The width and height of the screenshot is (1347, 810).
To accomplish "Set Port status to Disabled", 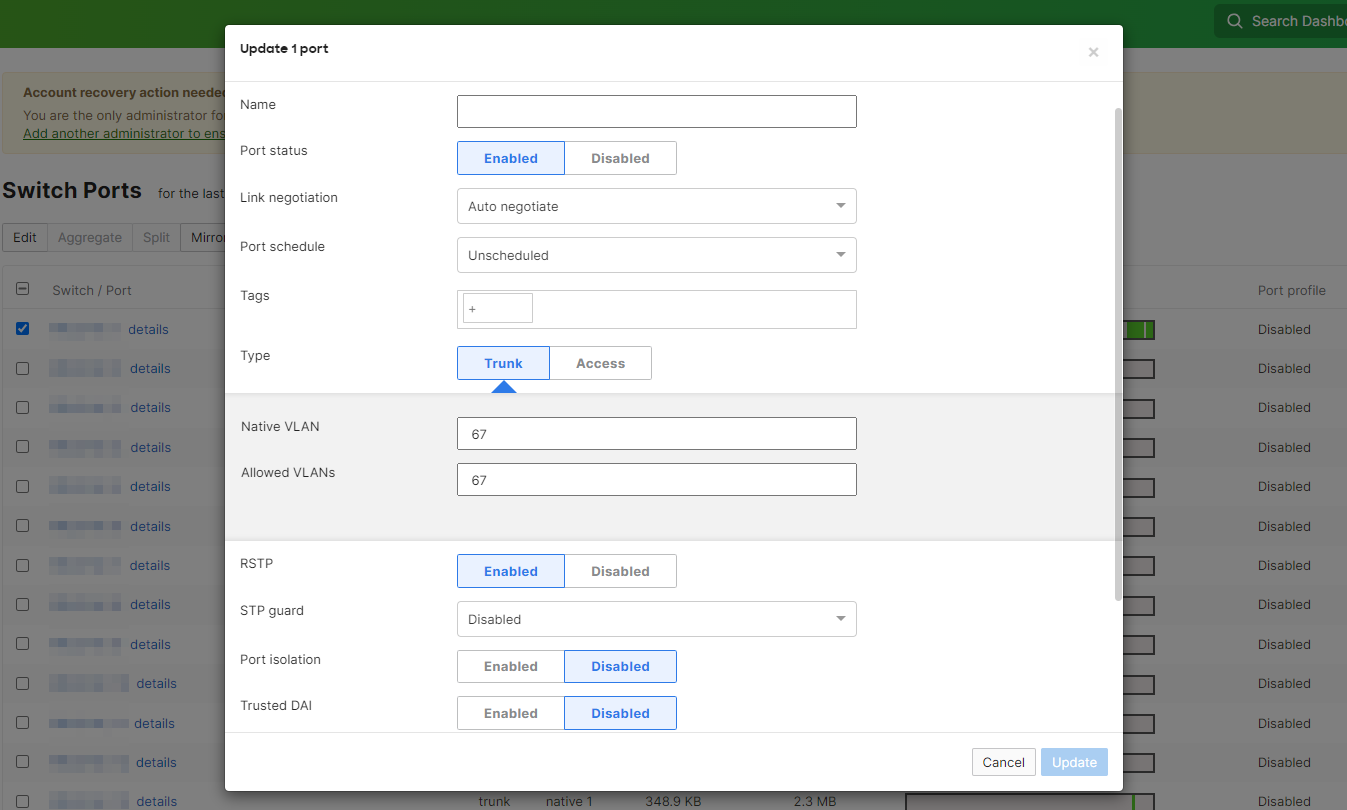I will [620, 158].
